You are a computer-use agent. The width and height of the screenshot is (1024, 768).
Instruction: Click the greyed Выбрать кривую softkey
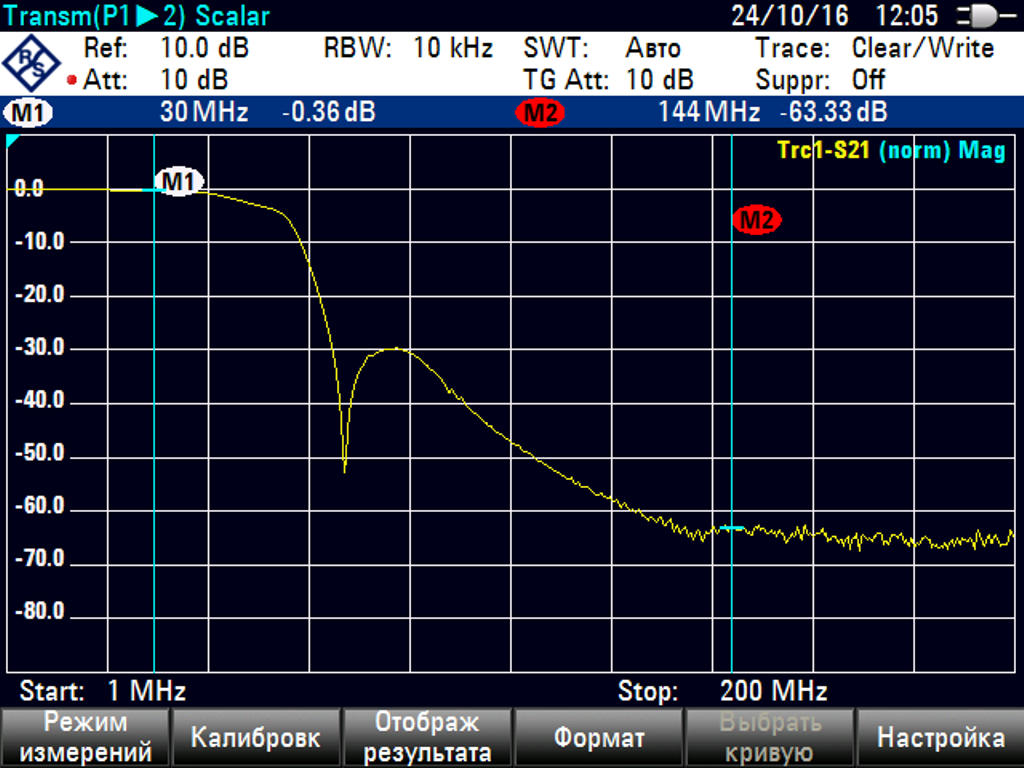770,738
